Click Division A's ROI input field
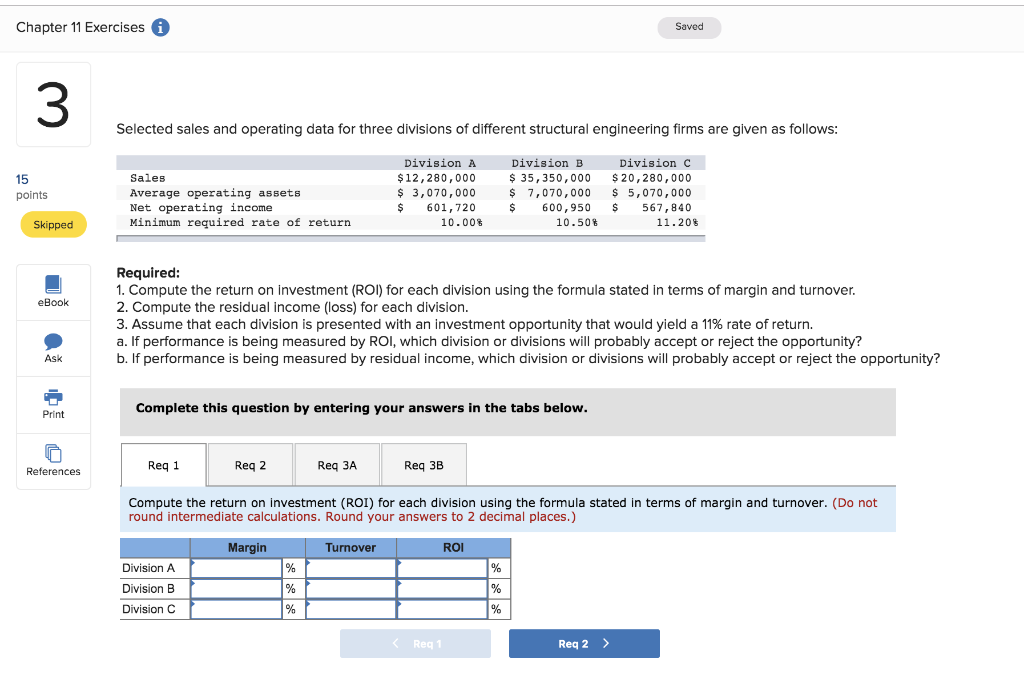 tap(442, 567)
